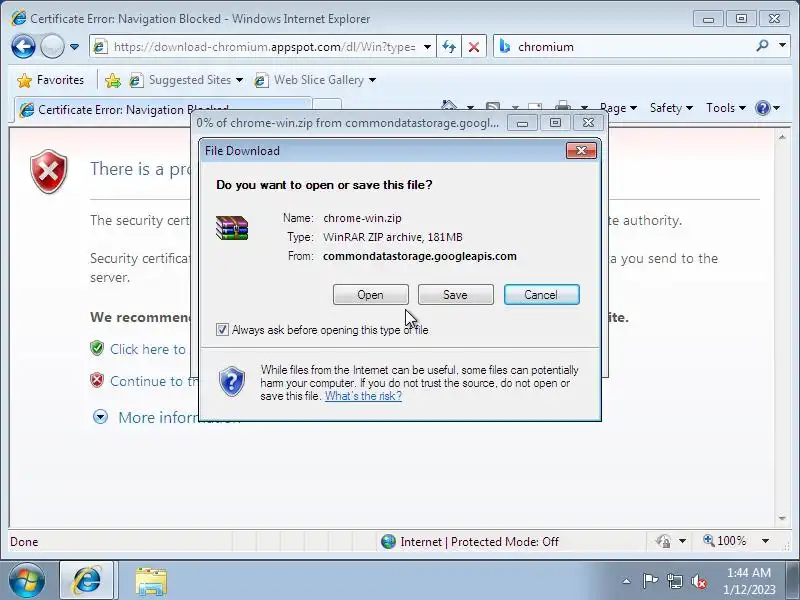
Task: Click commondatastorage.googleapis.com source text
Action: pyautogui.click(x=420, y=256)
